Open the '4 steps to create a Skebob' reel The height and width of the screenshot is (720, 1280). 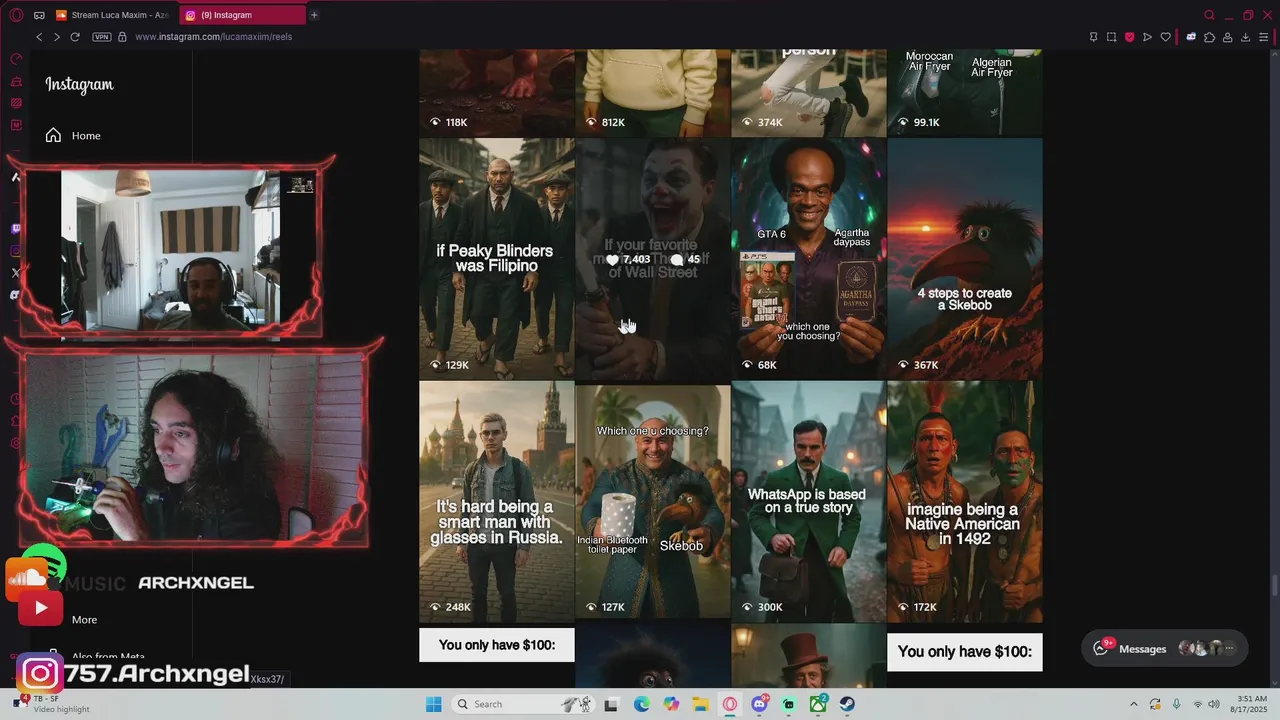(965, 258)
